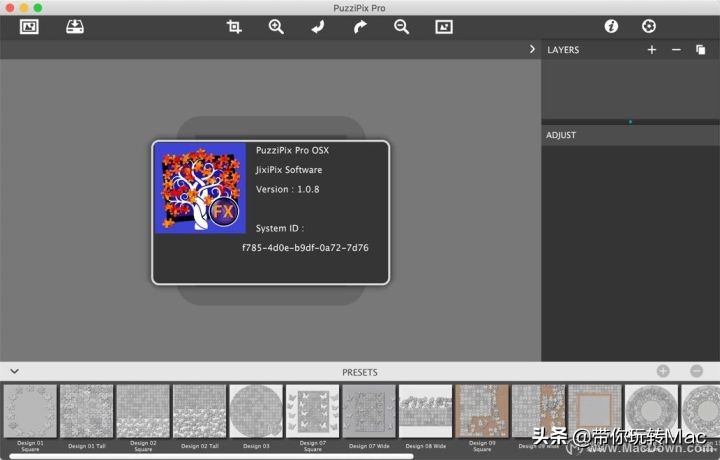The height and width of the screenshot is (460, 720).
Task: Click the PRESETS panel title
Action: pyautogui.click(x=360, y=372)
